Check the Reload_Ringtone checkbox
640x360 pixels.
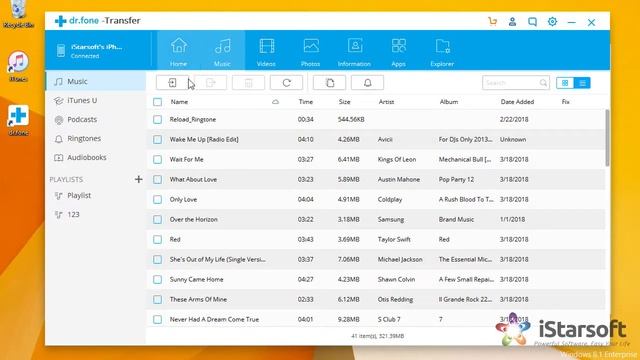point(158,120)
